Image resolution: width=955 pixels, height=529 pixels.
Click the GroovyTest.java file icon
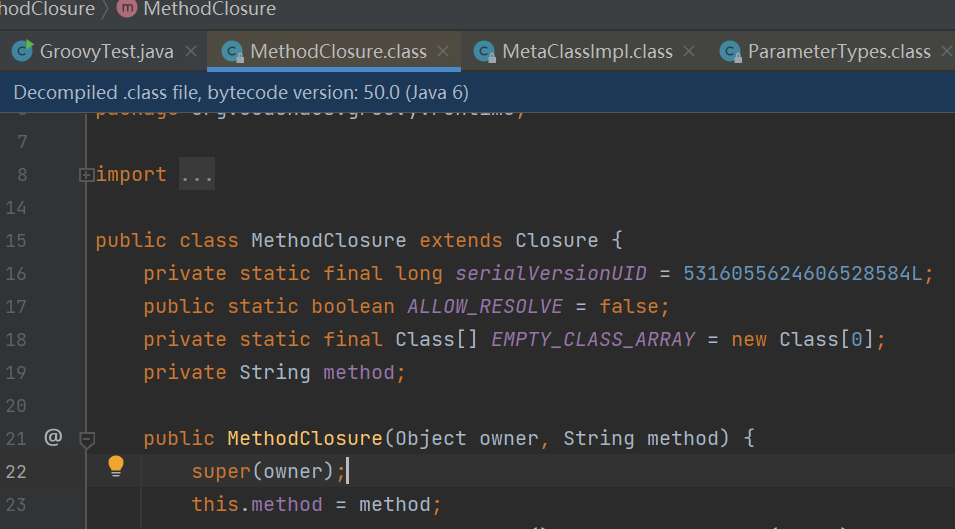23,51
